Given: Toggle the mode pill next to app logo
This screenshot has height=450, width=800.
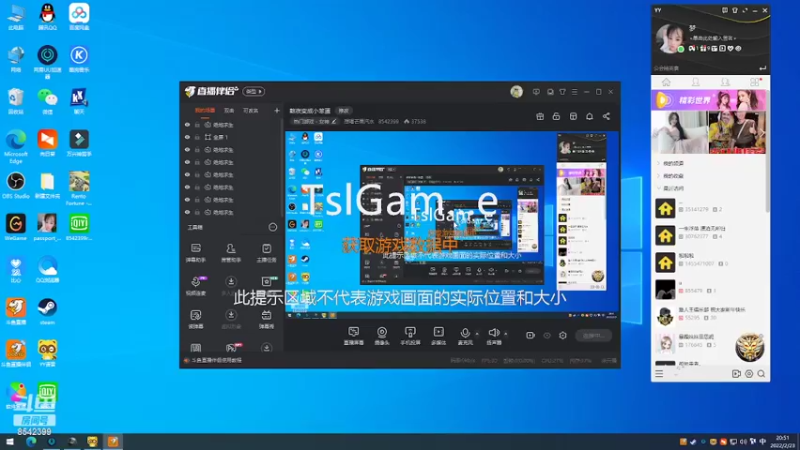Looking at the screenshot, I should tap(254, 91).
